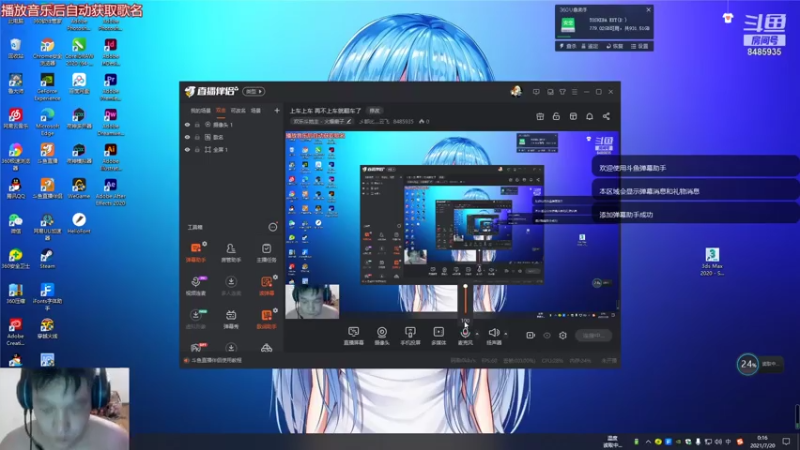Hide the 全屏 1 source layer
Viewport: 800px width, 450px height.
click(x=187, y=149)
